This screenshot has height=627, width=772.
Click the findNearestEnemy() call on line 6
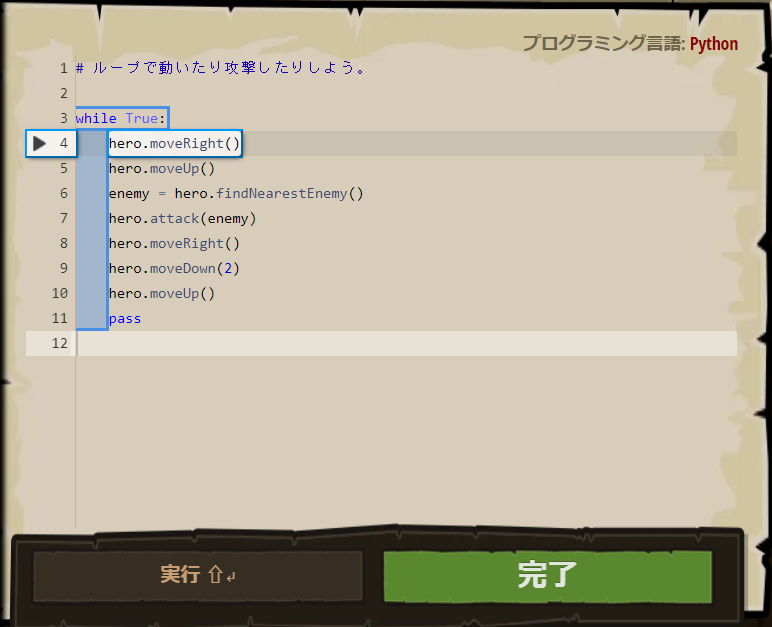pos(290,194)
